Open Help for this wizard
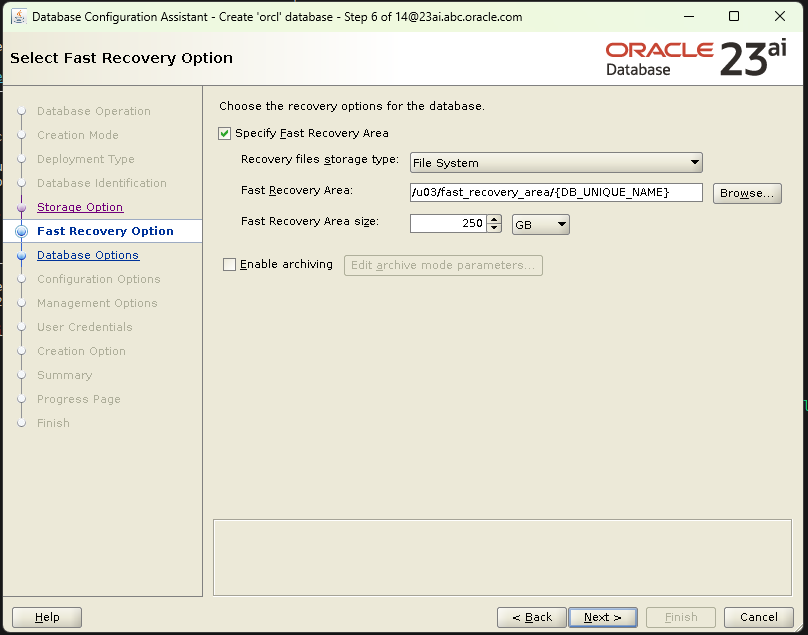808x635 pixels. coord(47,617)
